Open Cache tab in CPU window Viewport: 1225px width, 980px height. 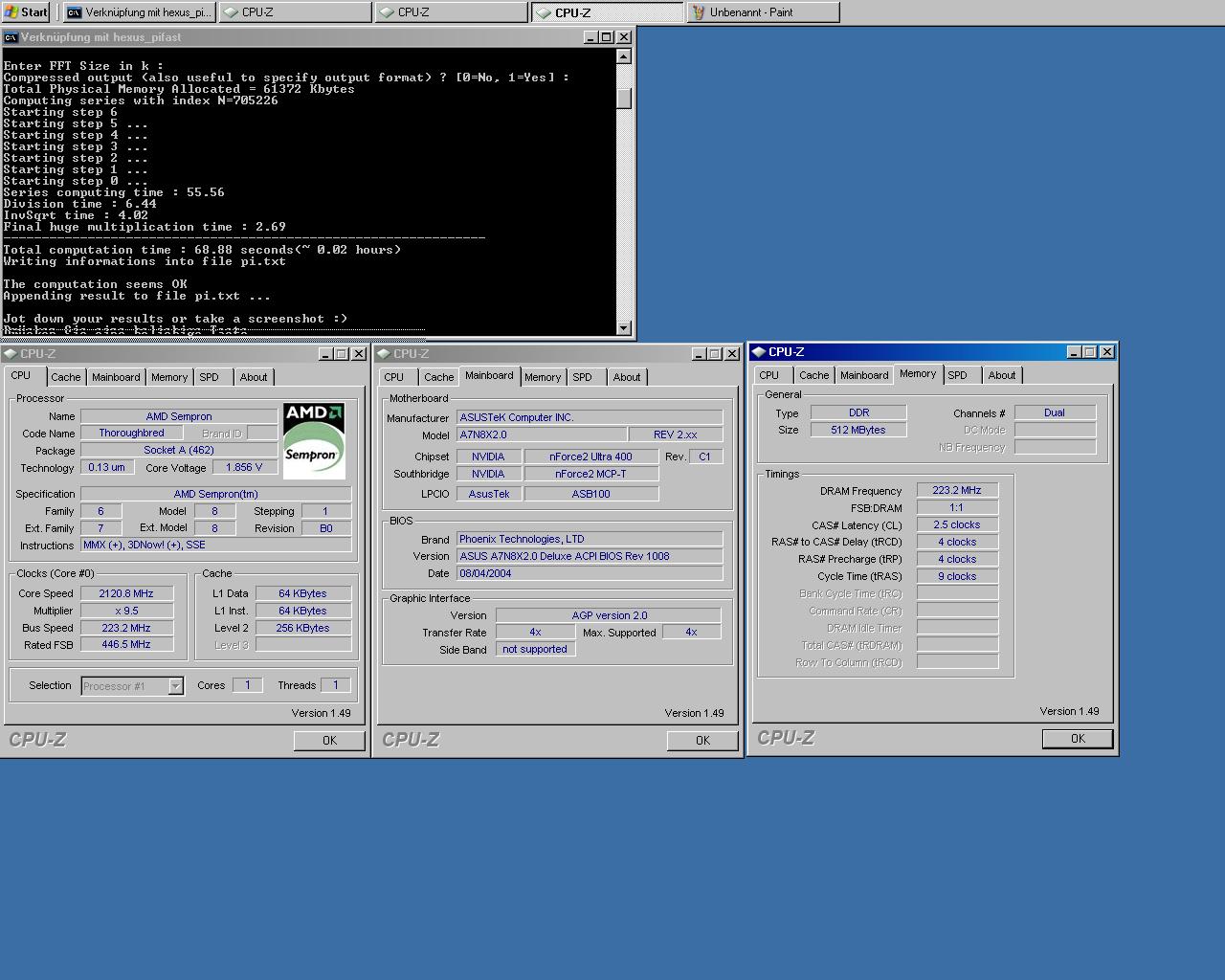click(66, 377)
